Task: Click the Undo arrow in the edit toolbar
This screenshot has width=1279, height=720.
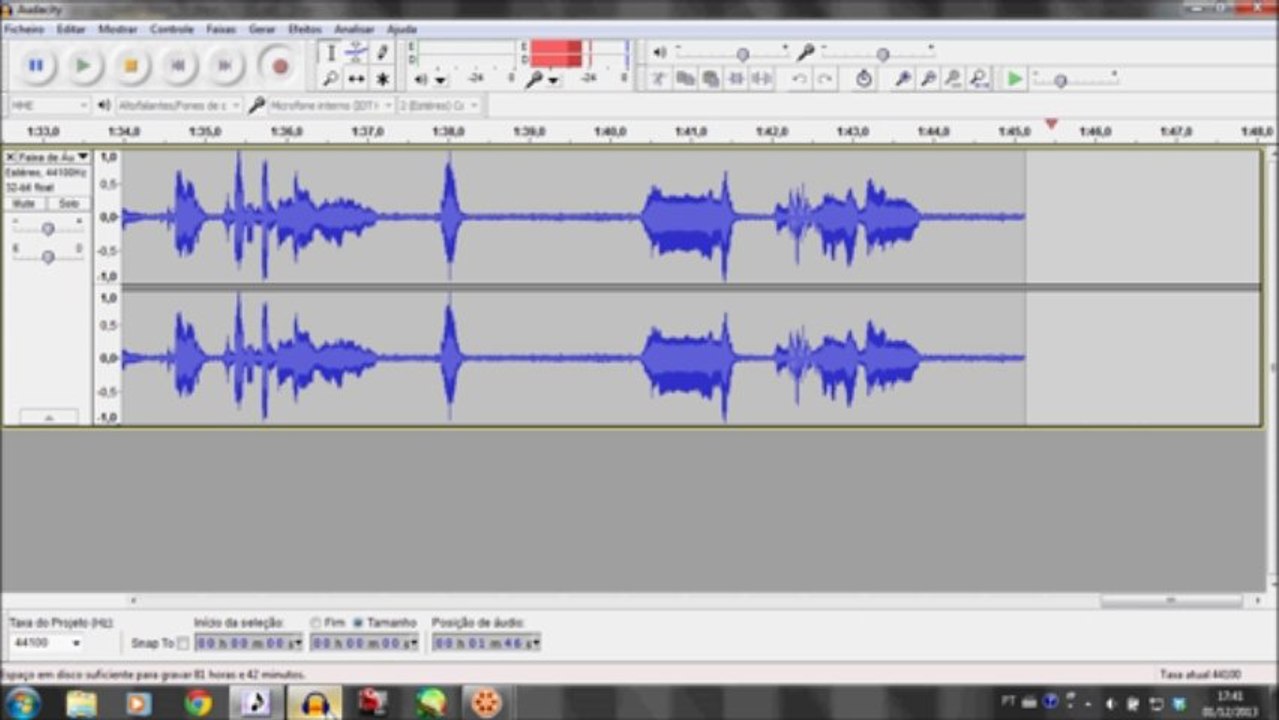Action: [799, 79]
